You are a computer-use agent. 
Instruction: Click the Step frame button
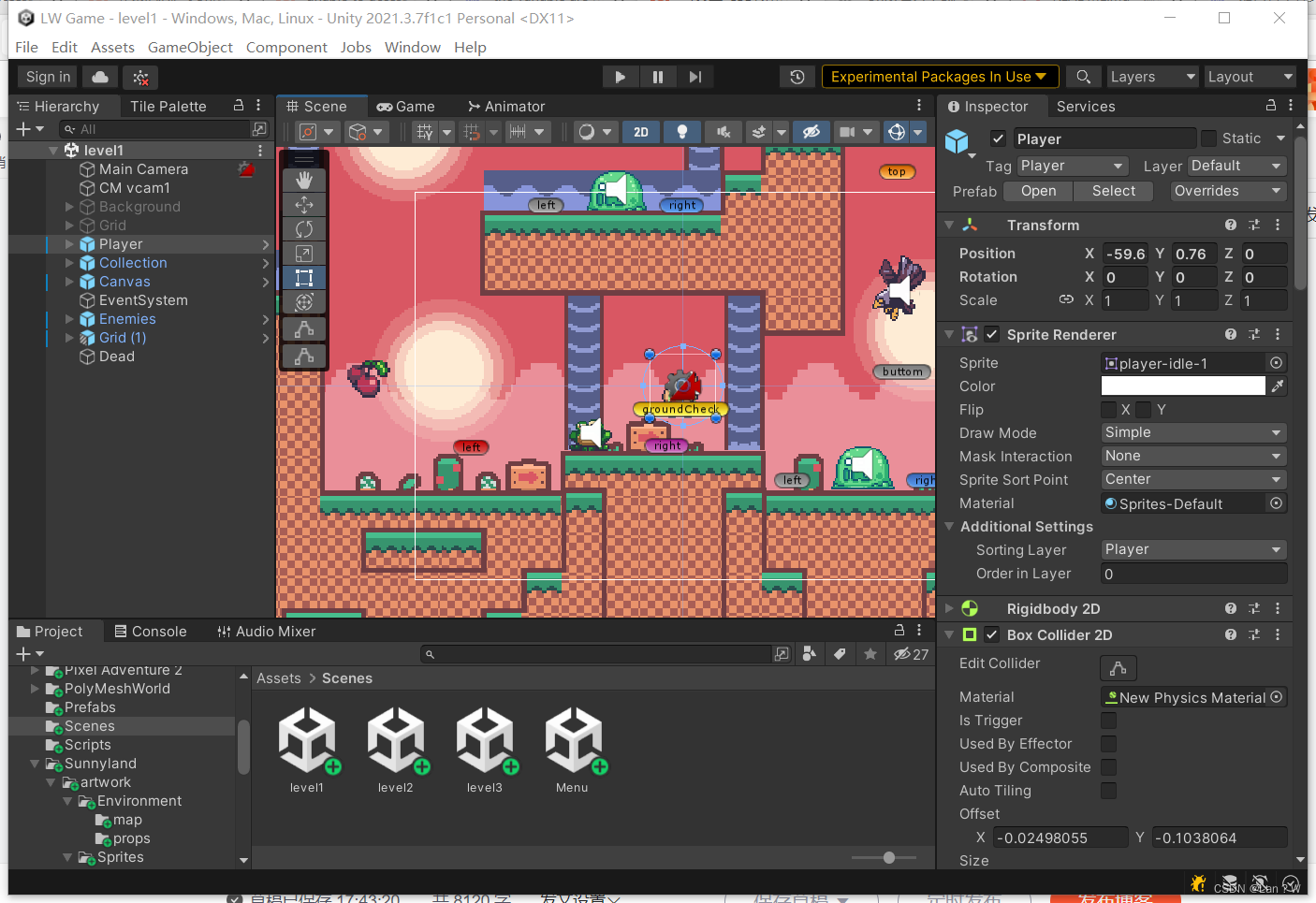pyautogui.click(x=695, y=77)
